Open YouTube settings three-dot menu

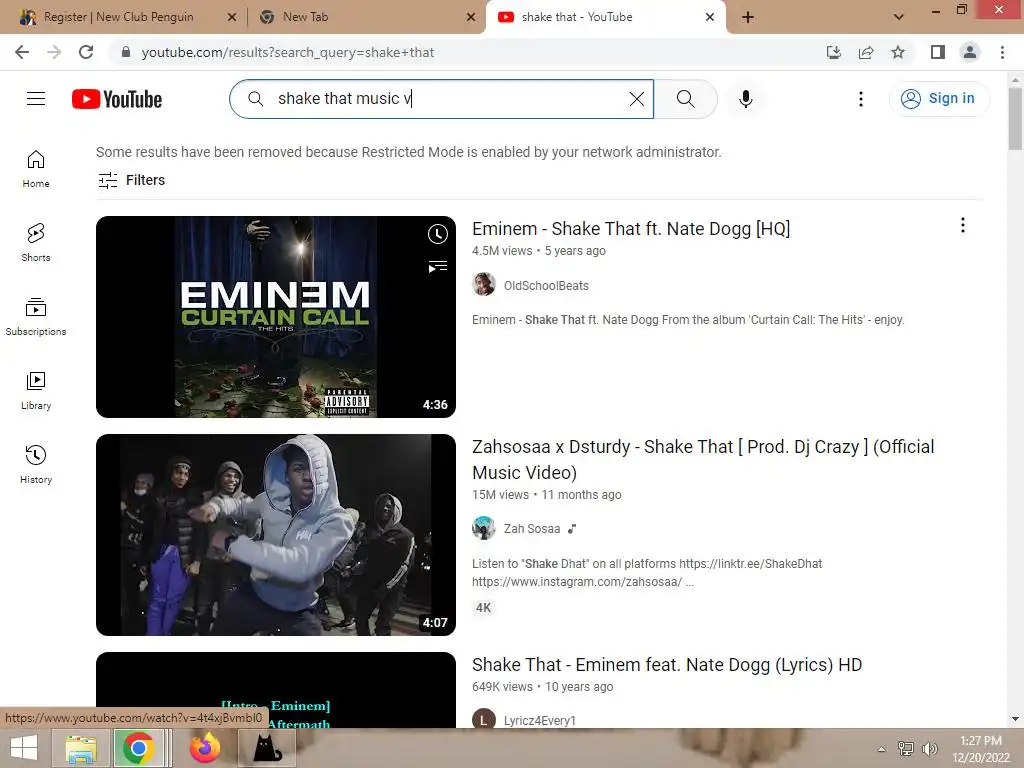pos(861,99)
